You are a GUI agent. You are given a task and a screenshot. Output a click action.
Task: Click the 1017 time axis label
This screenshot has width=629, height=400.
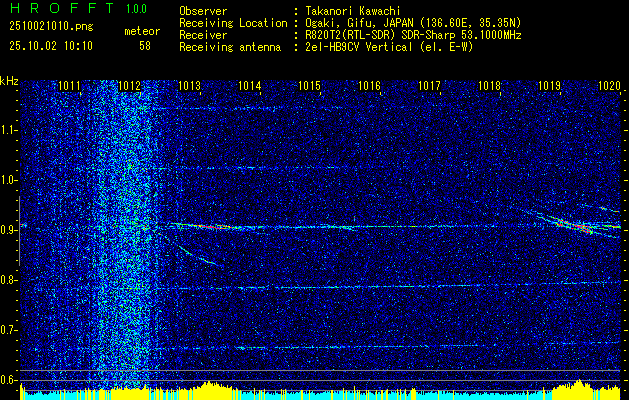pyautogui.click(x=429, y=85)
